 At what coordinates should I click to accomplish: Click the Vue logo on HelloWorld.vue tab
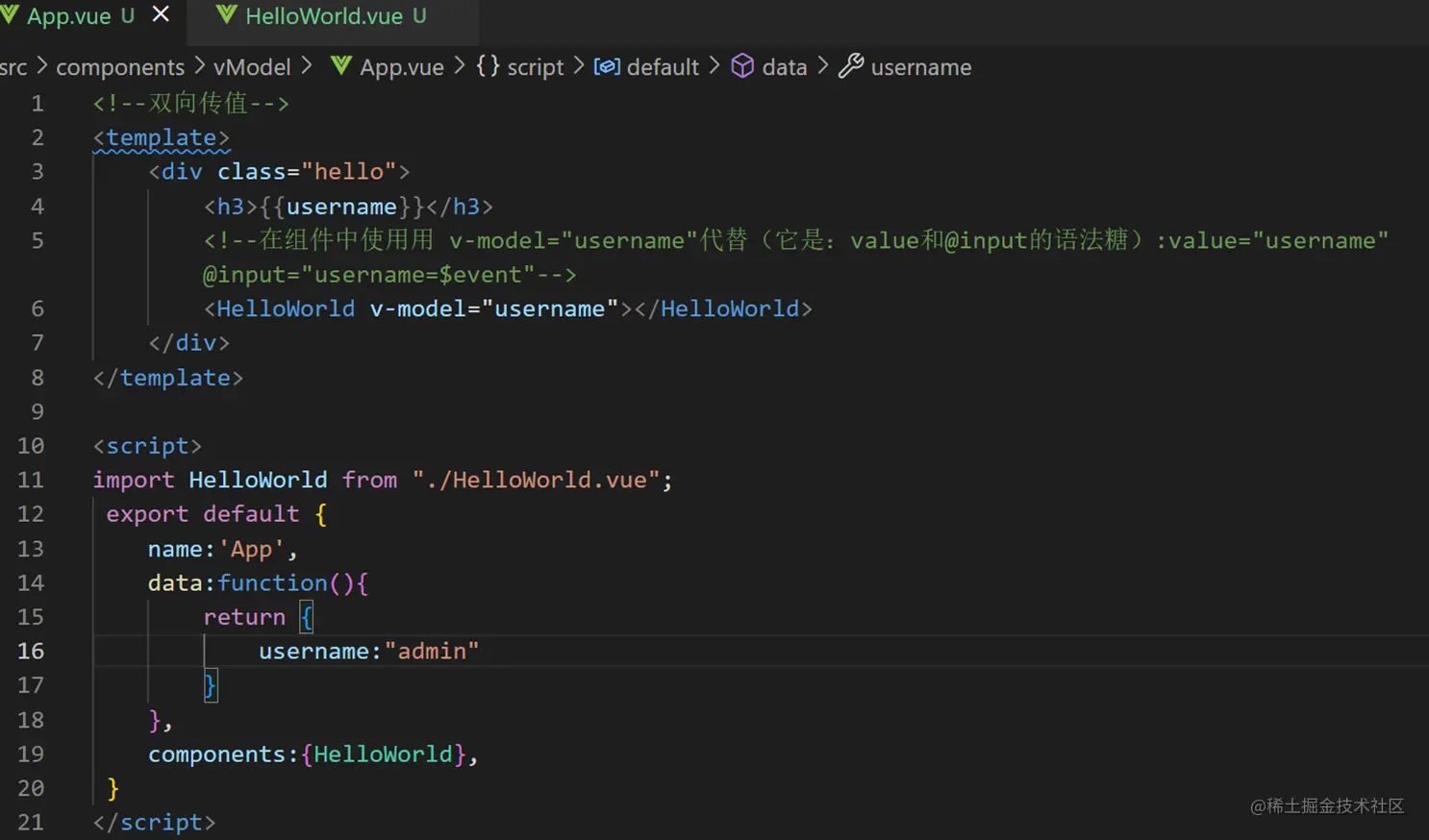tap(227, 14)
